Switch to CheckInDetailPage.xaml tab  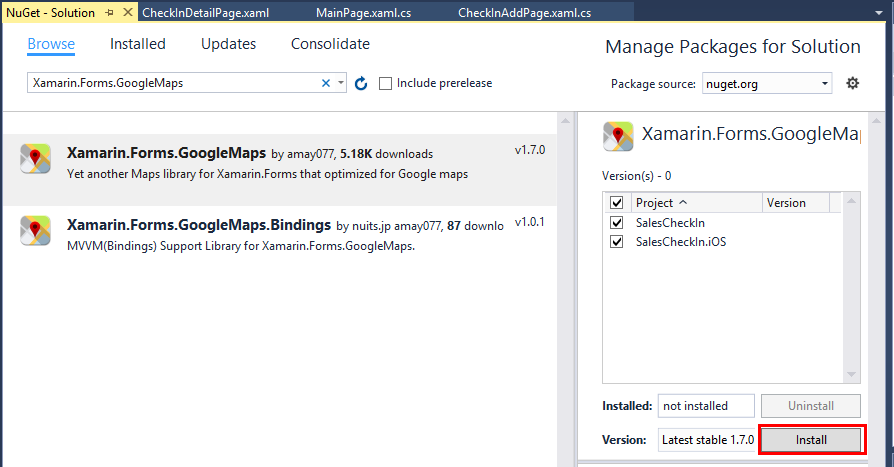coord(205,13)
